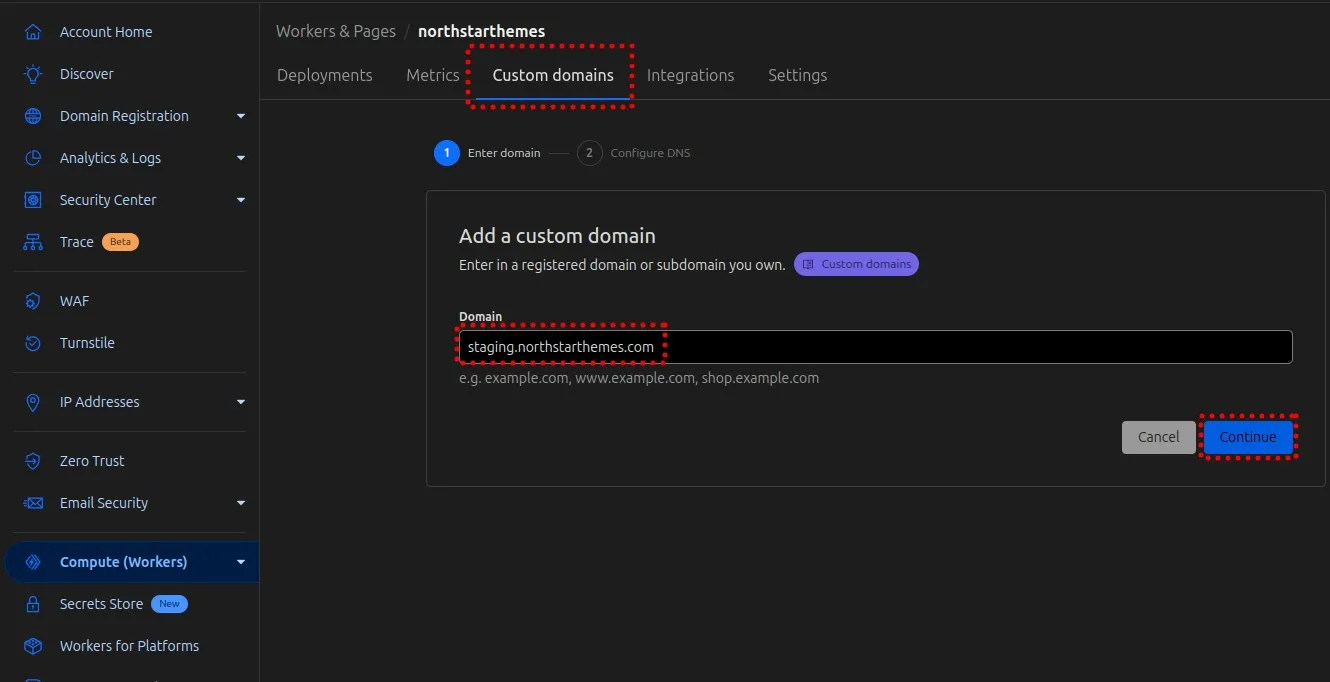Expand the Analytics & Logs arrow
This screenshot has height=682, width=1330.
pos(241,158)
